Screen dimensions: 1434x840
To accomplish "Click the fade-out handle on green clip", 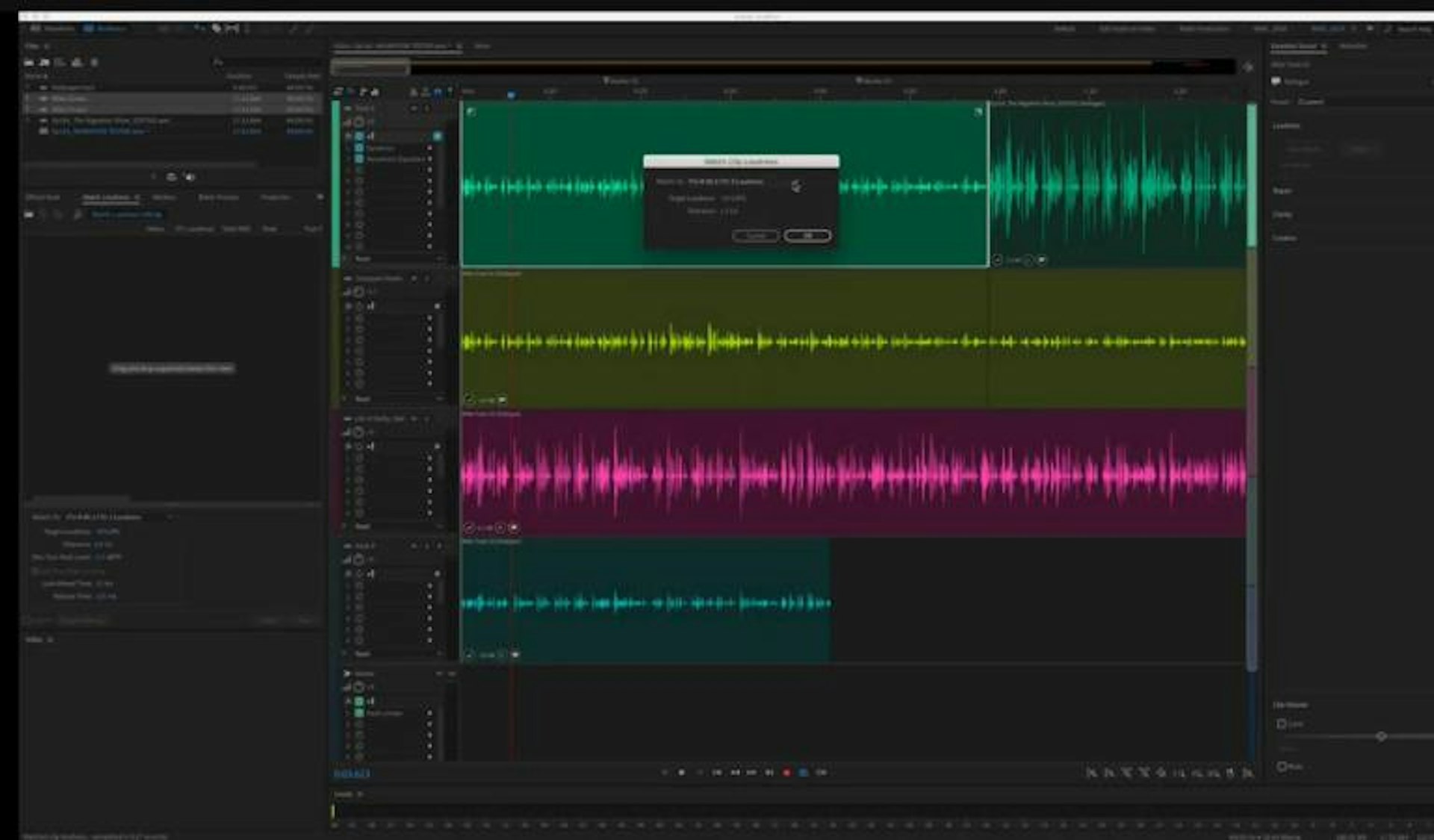I will tap(978, 111).
